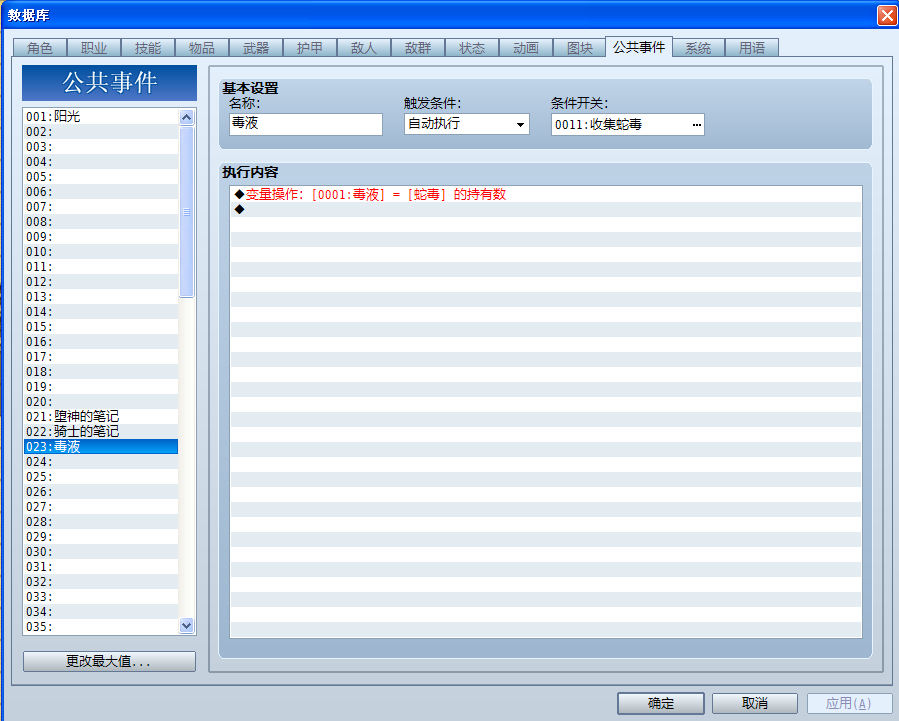Open the 状态 tab
This screenshot has height=721, width=899.
tap(472, 48)
